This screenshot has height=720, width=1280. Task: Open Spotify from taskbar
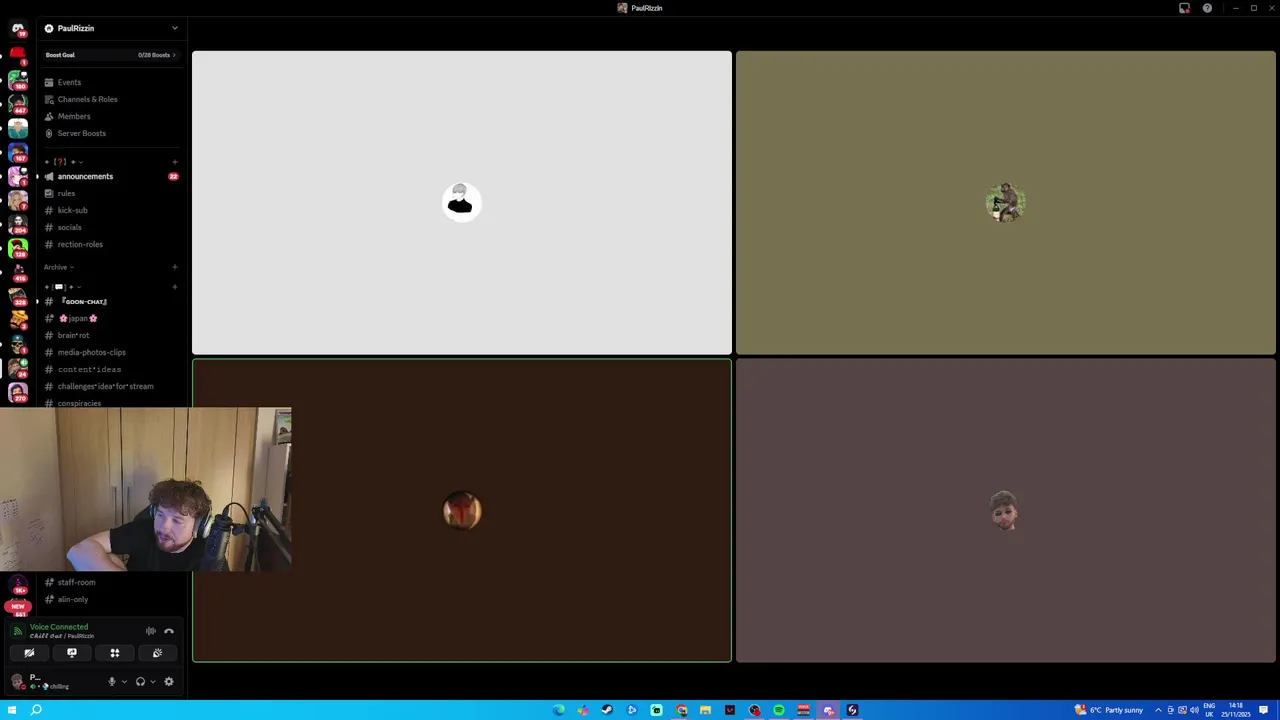(779, 710)
